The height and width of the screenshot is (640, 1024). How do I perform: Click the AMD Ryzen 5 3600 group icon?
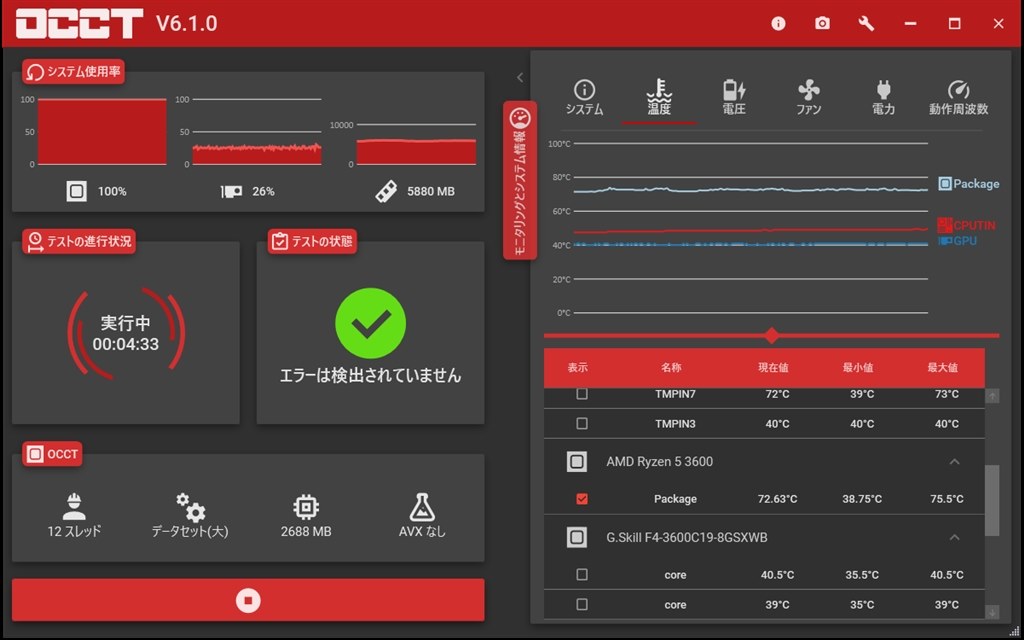point(577,462)
